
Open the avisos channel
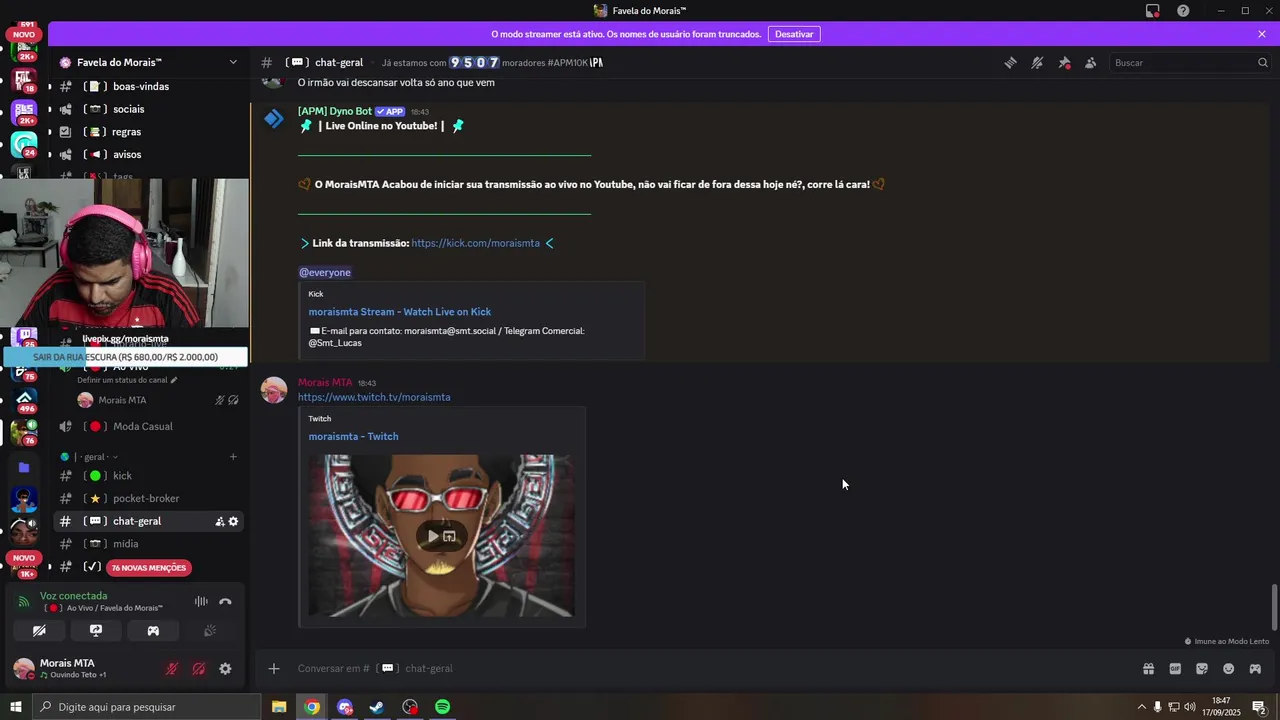[x=127, y=155]
